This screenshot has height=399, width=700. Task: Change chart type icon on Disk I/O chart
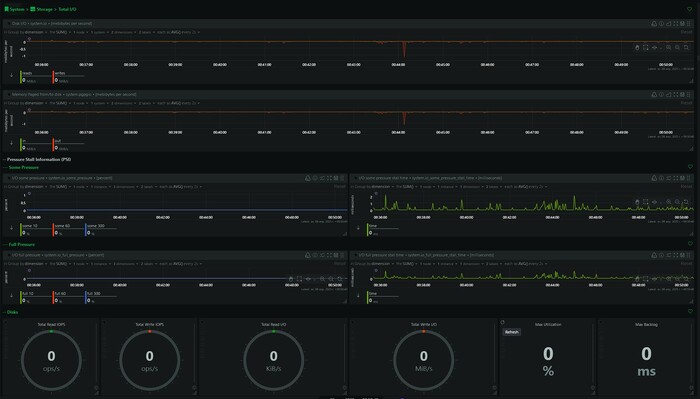click(x=668, y=24)
